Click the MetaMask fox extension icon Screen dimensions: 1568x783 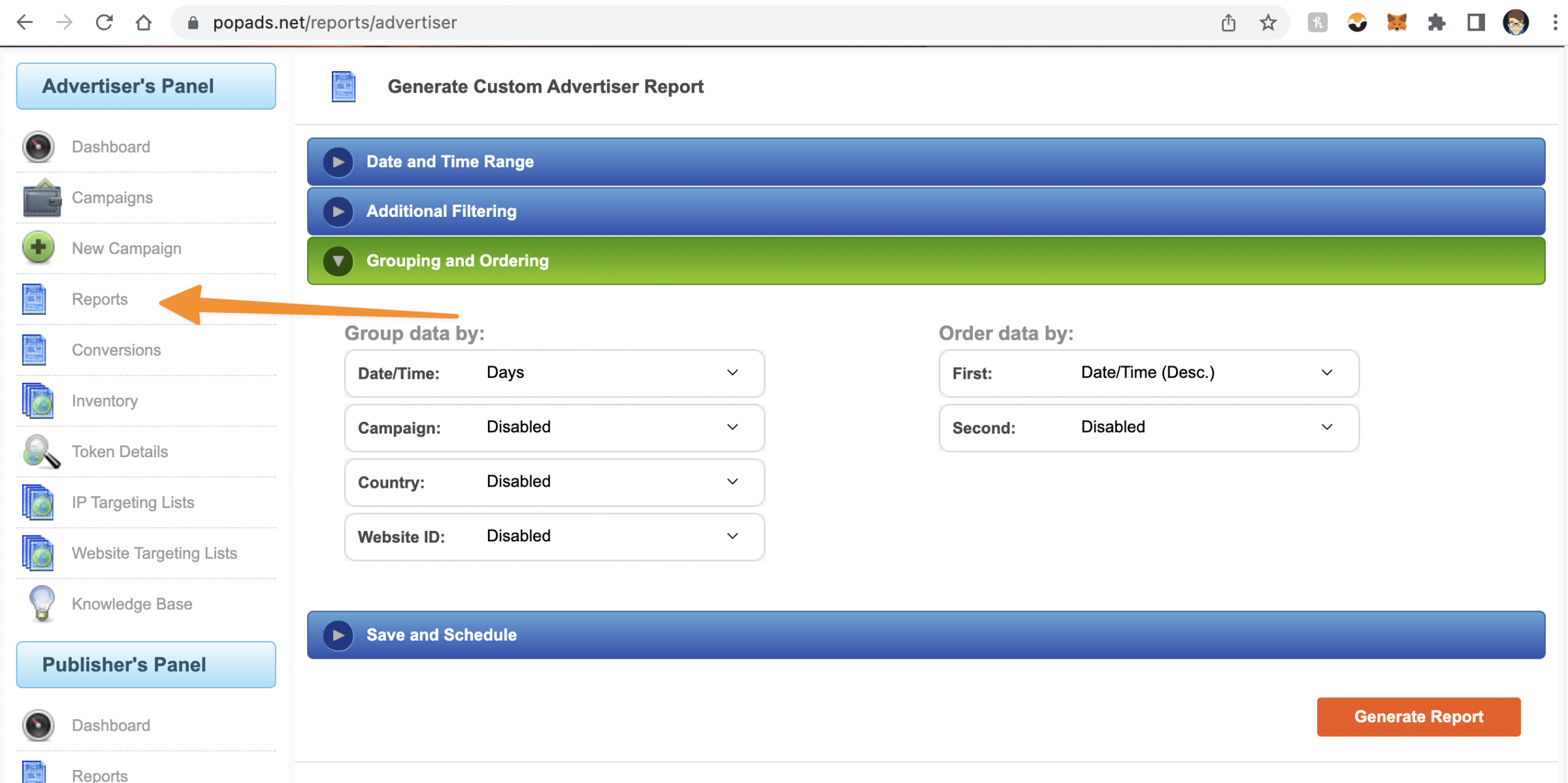1396,23
